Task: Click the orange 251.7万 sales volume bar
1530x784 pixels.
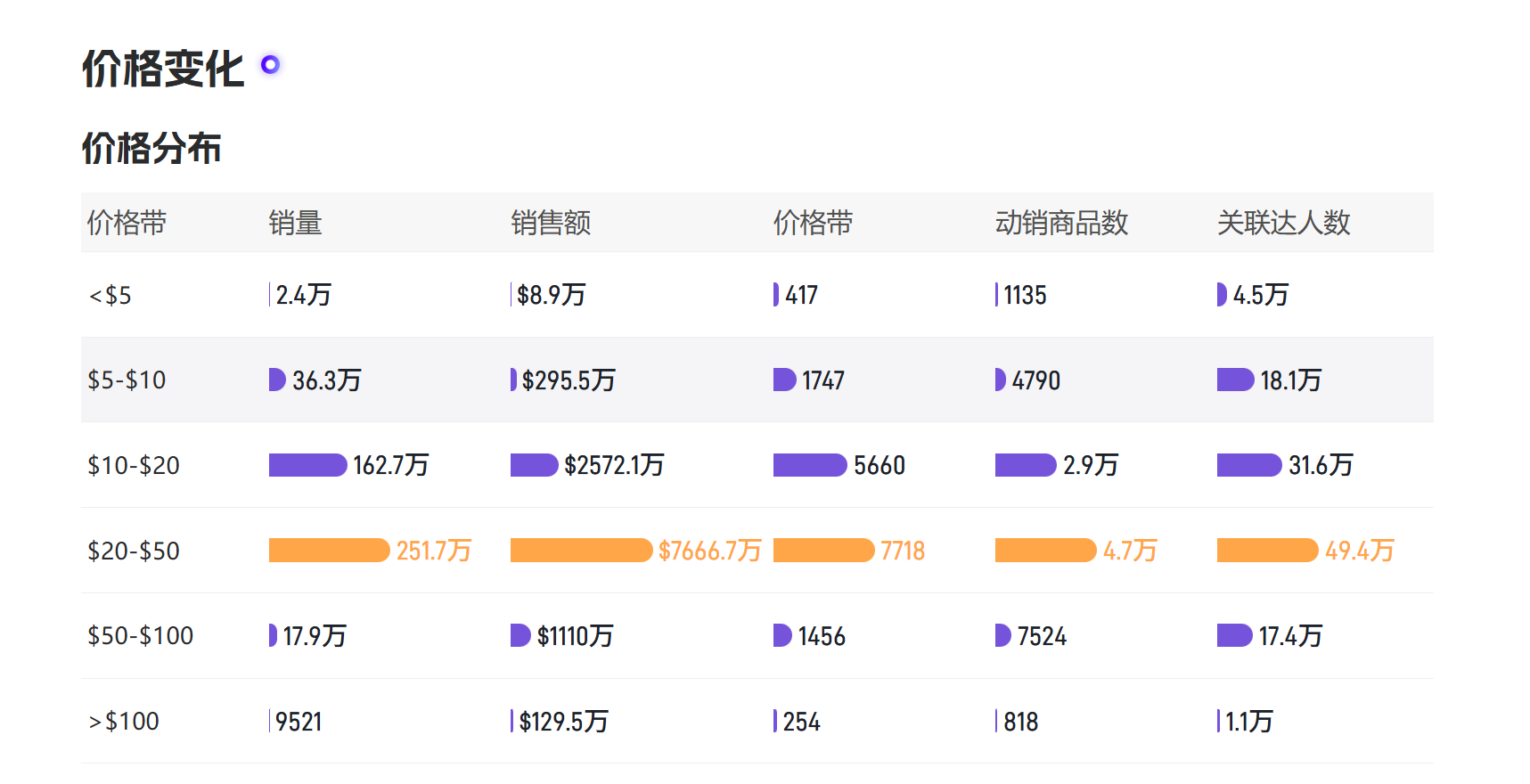Action: (x=329, y=551)
